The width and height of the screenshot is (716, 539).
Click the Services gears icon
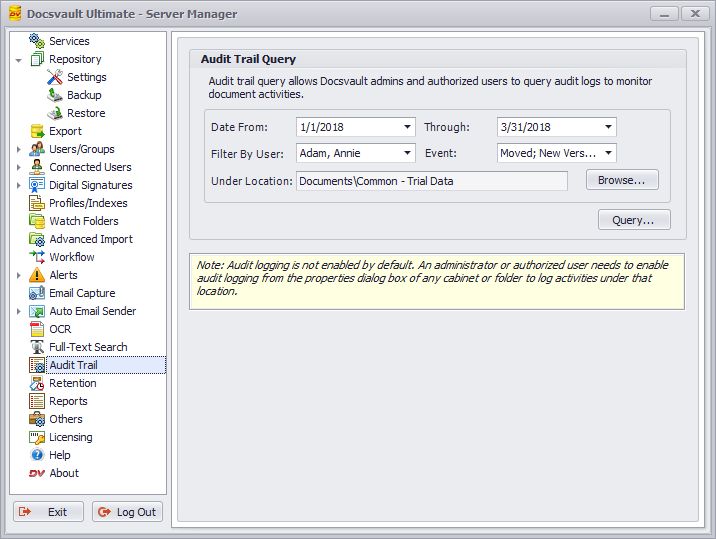pos(37,41)
